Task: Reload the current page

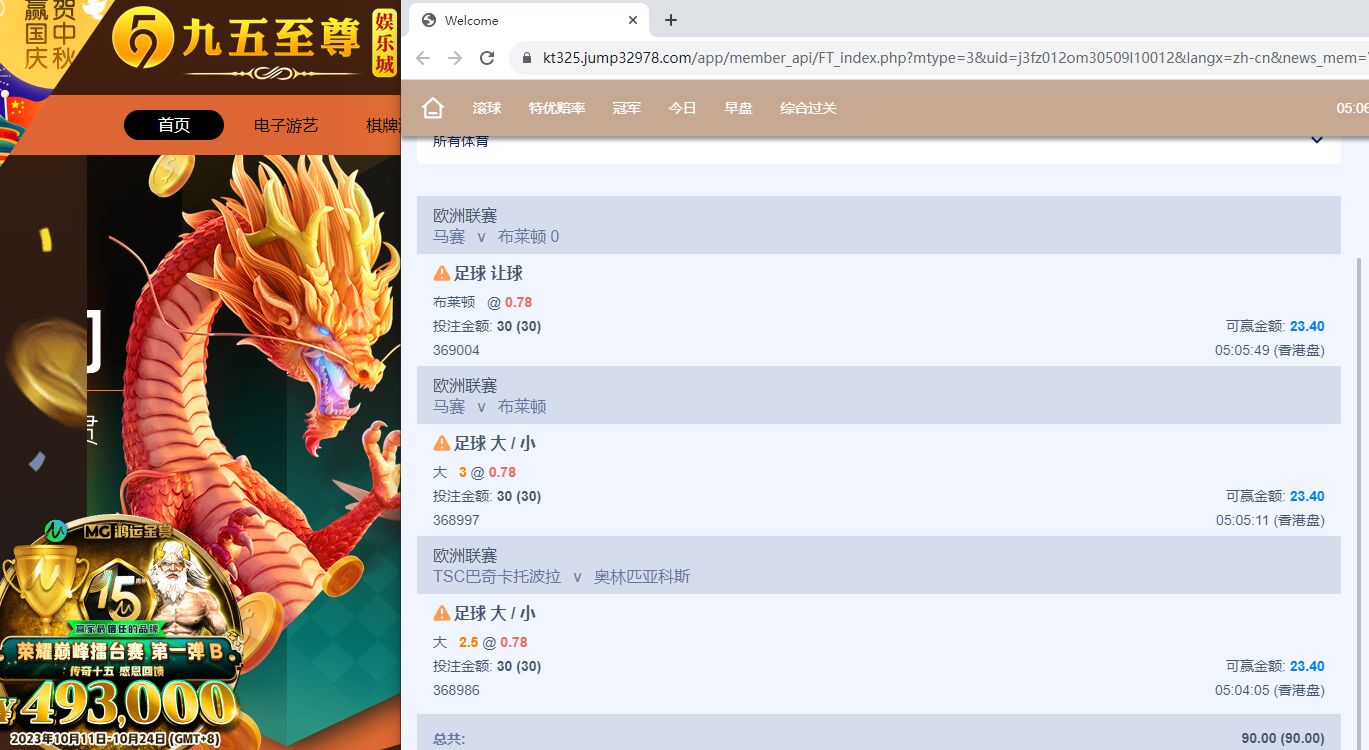Action: coord(487,58)
